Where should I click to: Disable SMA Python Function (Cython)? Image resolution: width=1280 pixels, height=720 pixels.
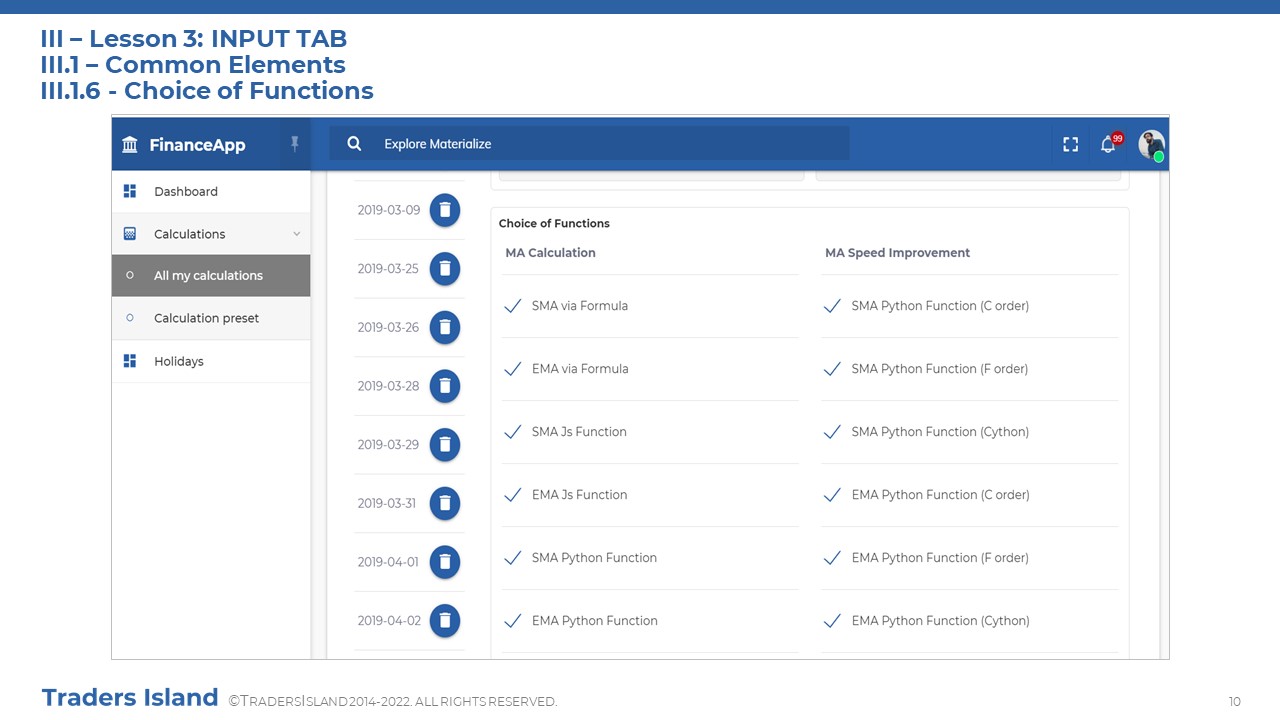pyautogui.click(x=832, y=432)
